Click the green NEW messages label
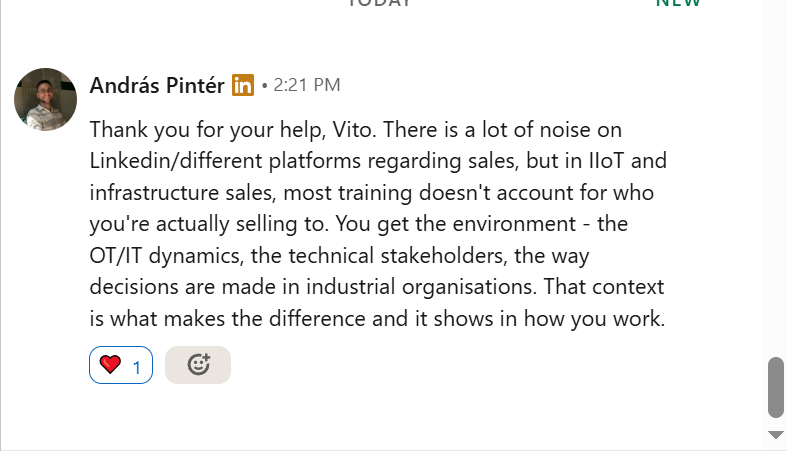 point(678,3)
